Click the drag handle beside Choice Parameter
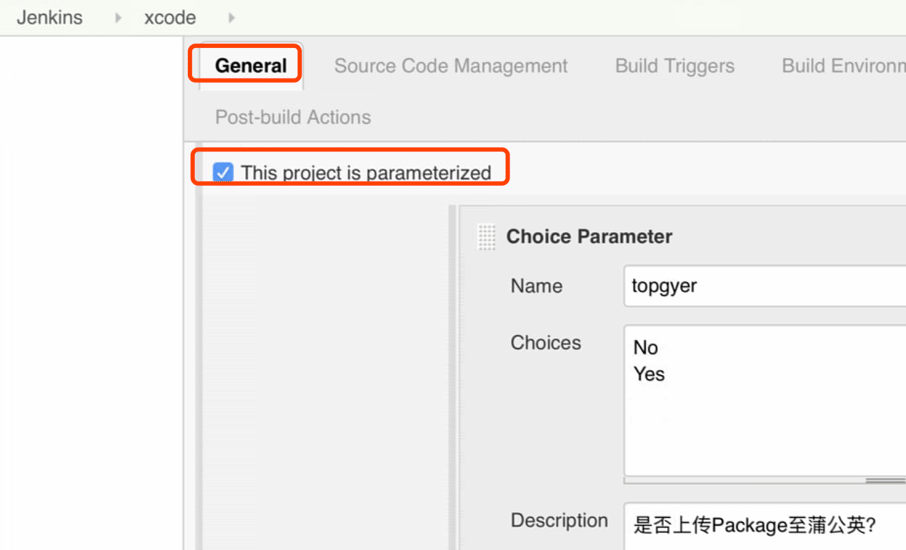Viewport: 906px width, 550px height. pyautogui.click(x=486, y=237)
